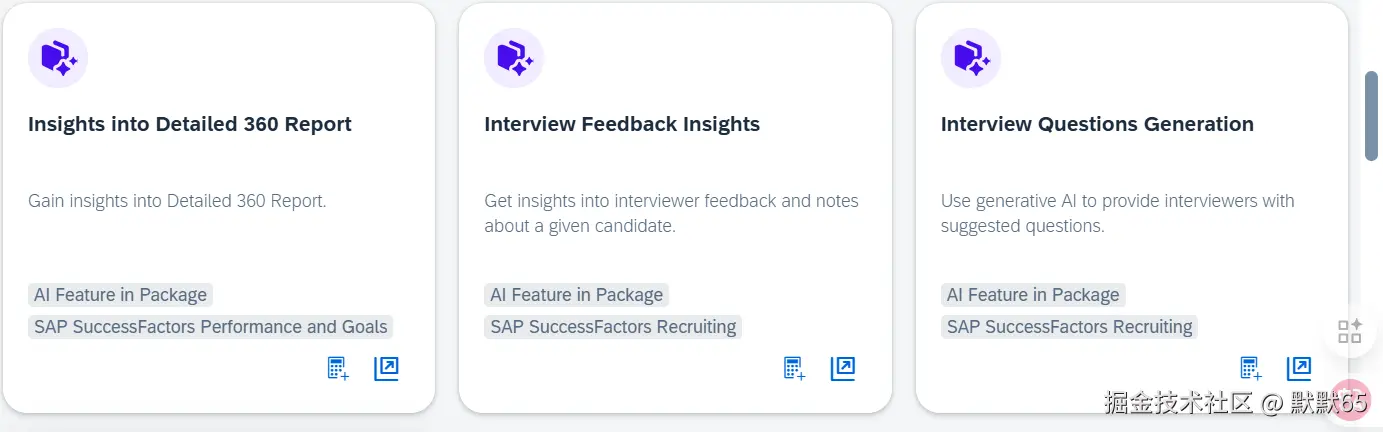1383x432 pixels.
Task: Click Interview Feedback Insights description text
Action: [x=671, y=213]
